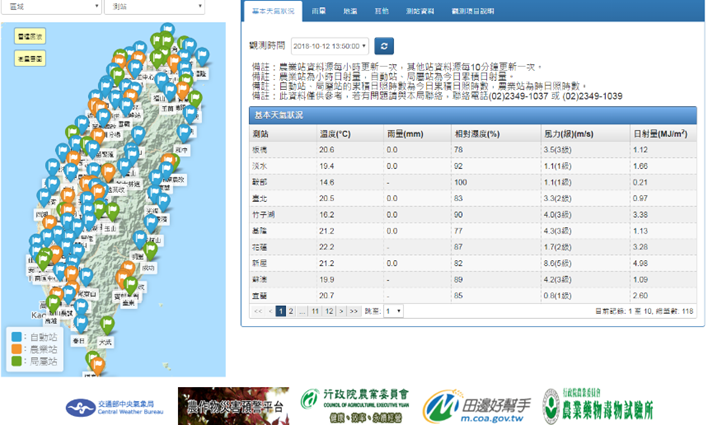Open the page jump dropdown
The image size is (706, 425).
click(x=393, y=311)
